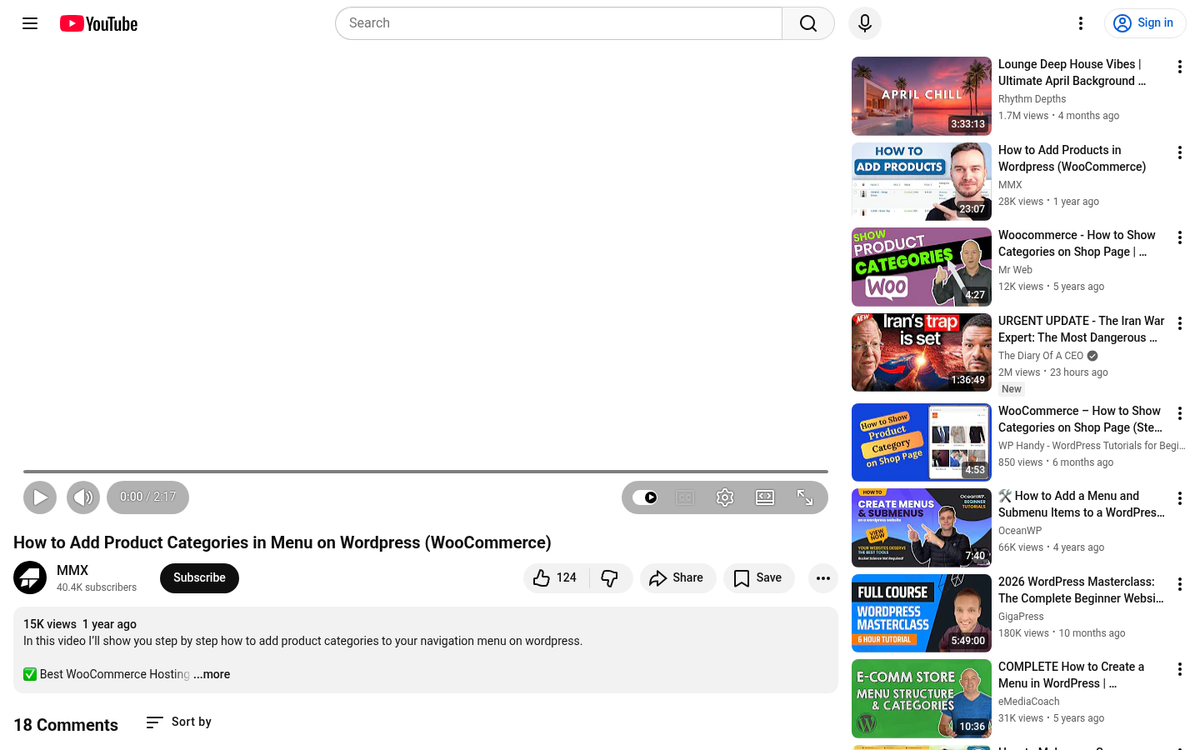
Task: Click the magnifying glass search button
Action: pyautogui.click(x=808, y=23)
